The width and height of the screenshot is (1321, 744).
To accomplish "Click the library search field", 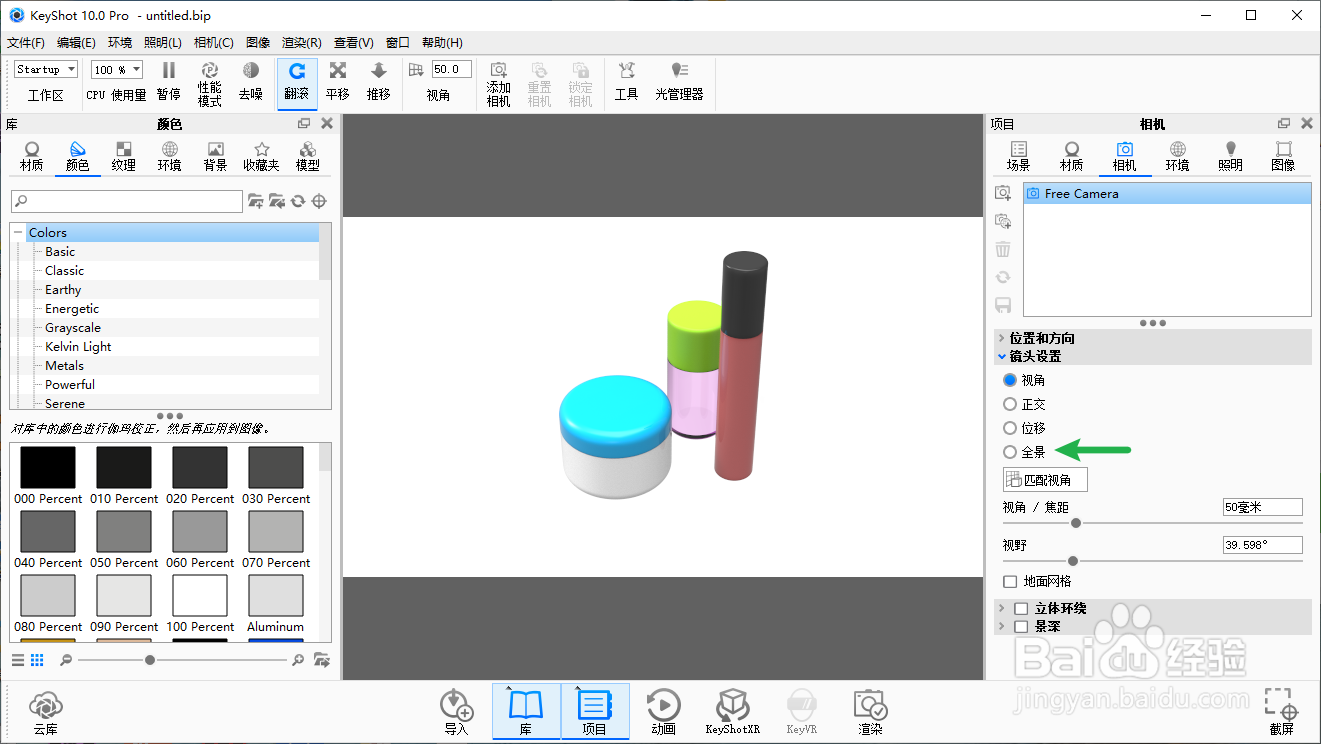I will pyautogui.click(x=126, y=201).
